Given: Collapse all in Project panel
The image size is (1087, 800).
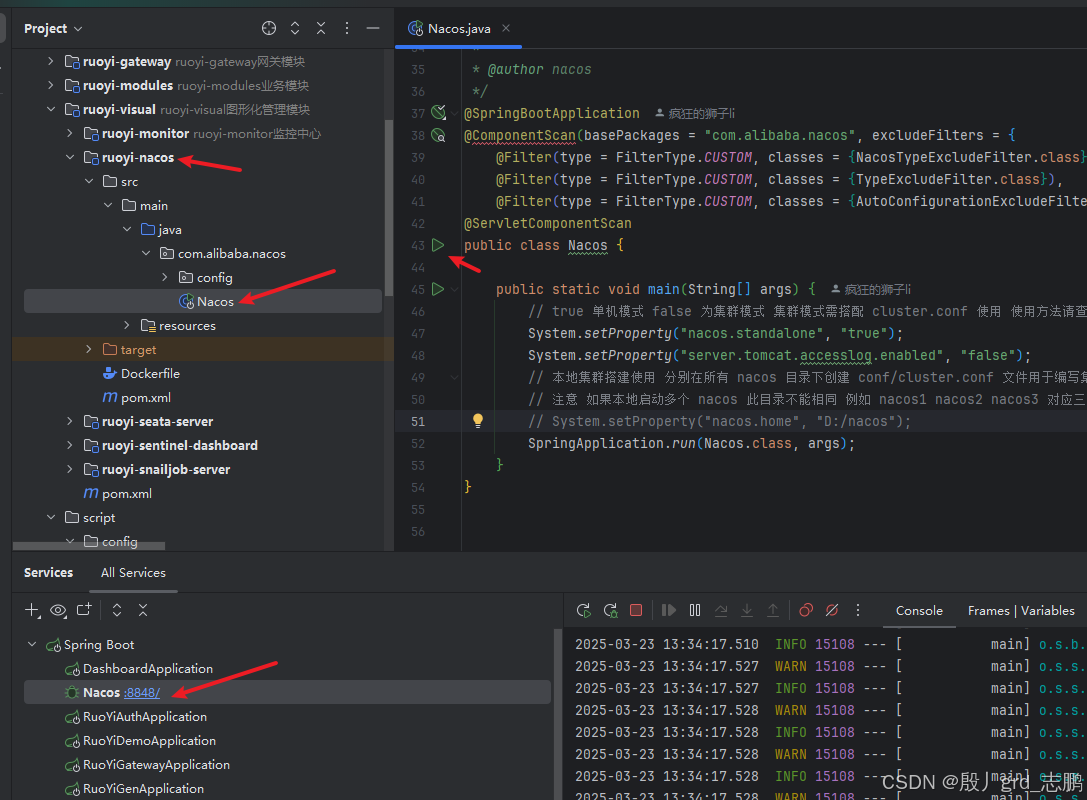Looking at the screenshot, I should coord(321,28).
